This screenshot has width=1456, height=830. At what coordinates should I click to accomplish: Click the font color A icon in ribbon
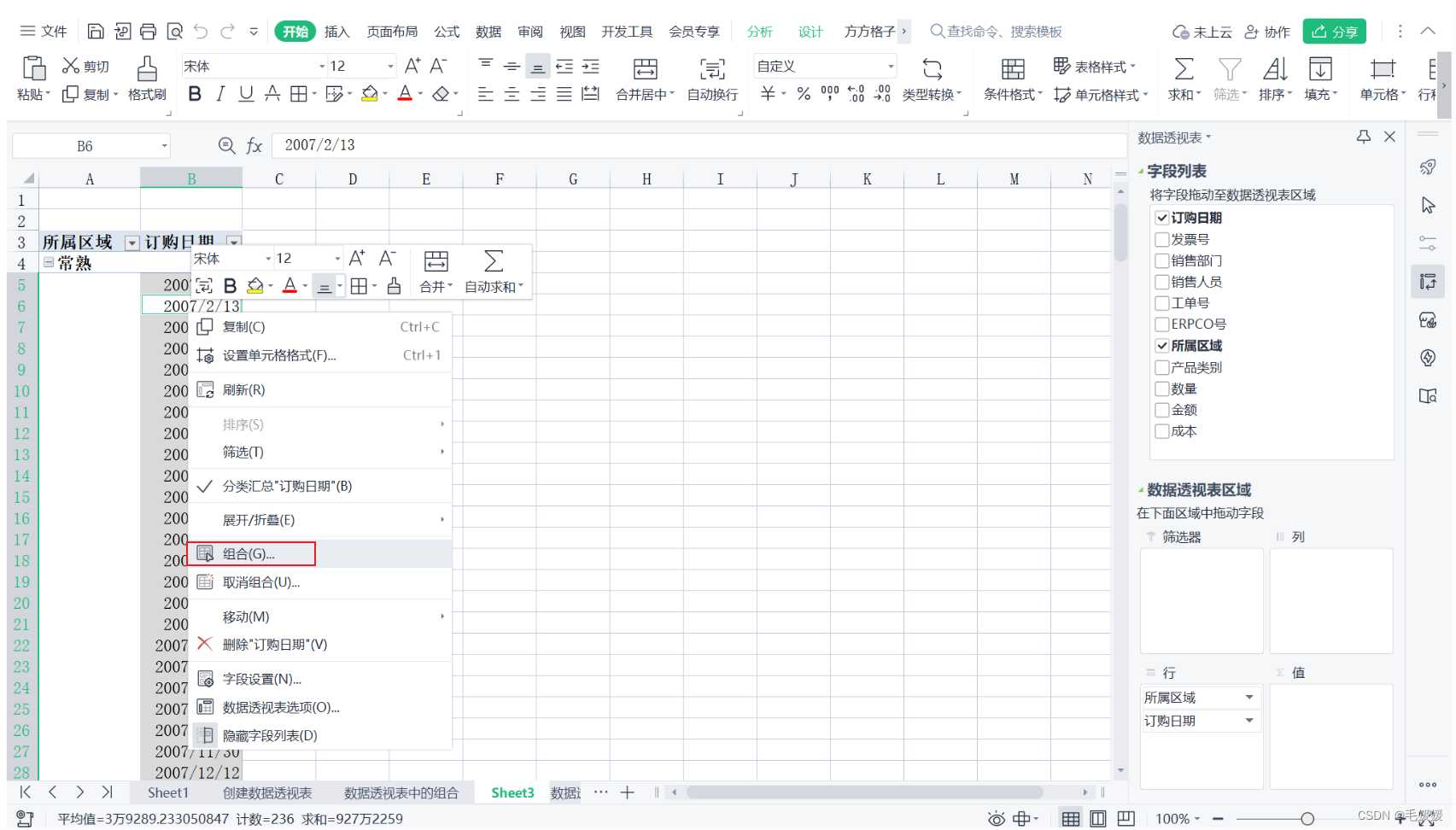click(x=406, y=94)
